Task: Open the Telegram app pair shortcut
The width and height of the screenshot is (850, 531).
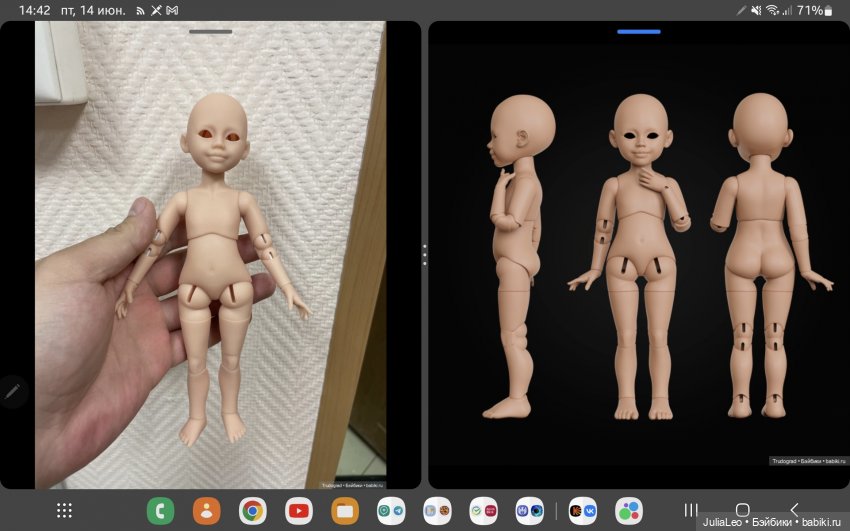Action: click(391, 510)
